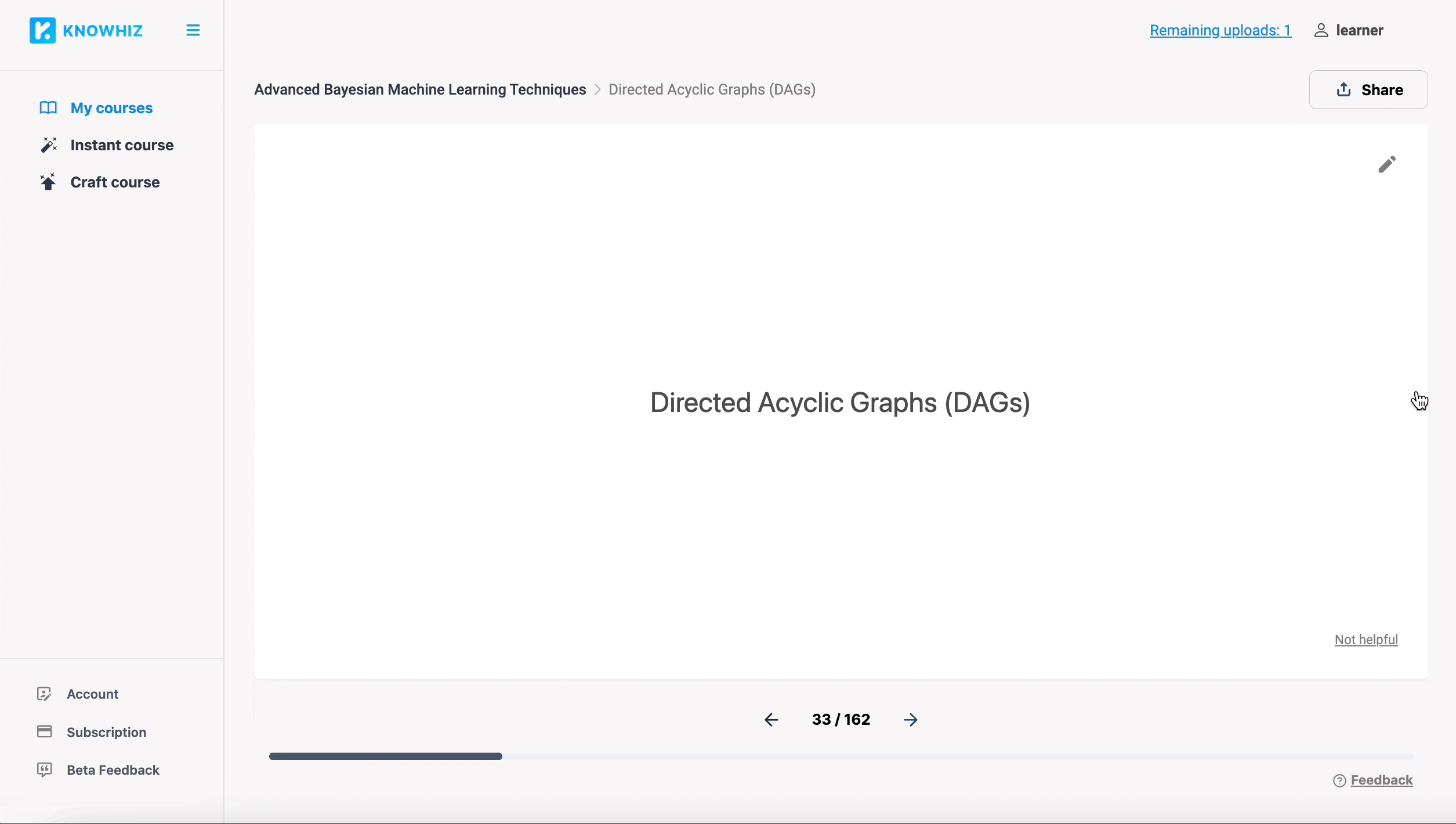
Task: Click the learner profile icon
Action: point(1321,30)
